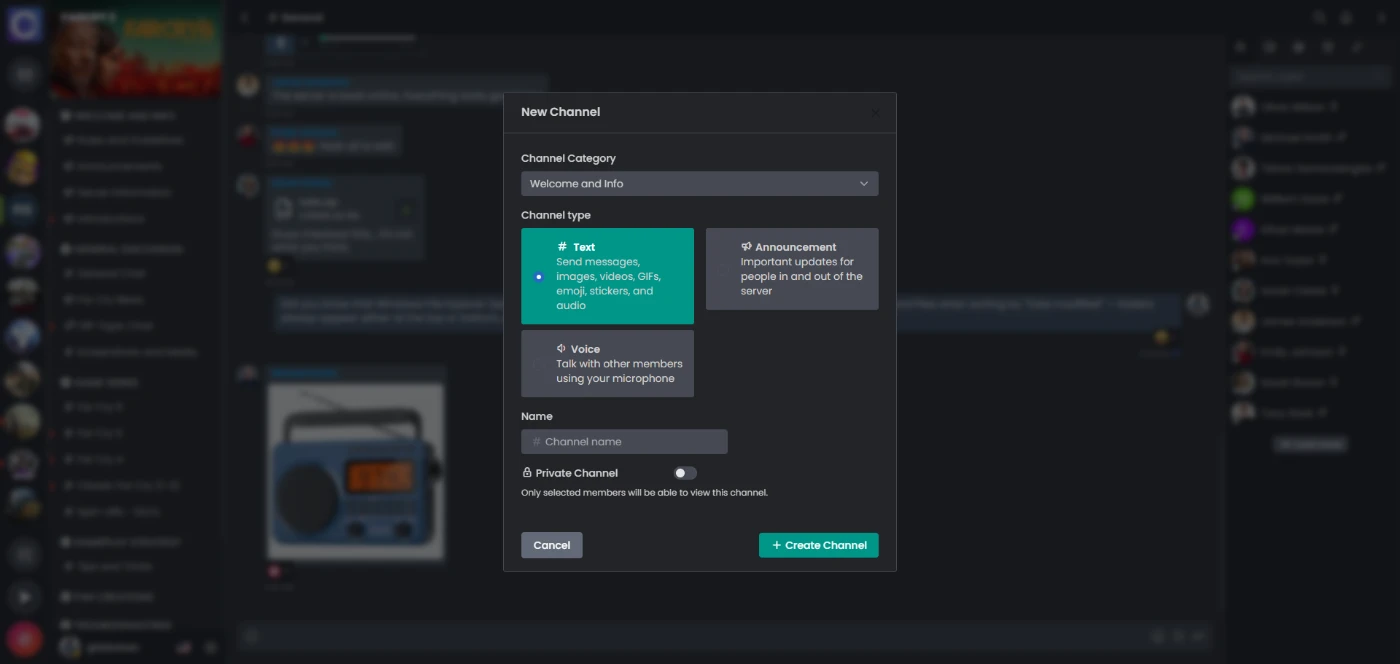
Task: Select the Text channel type radio button
Action: 539,277
